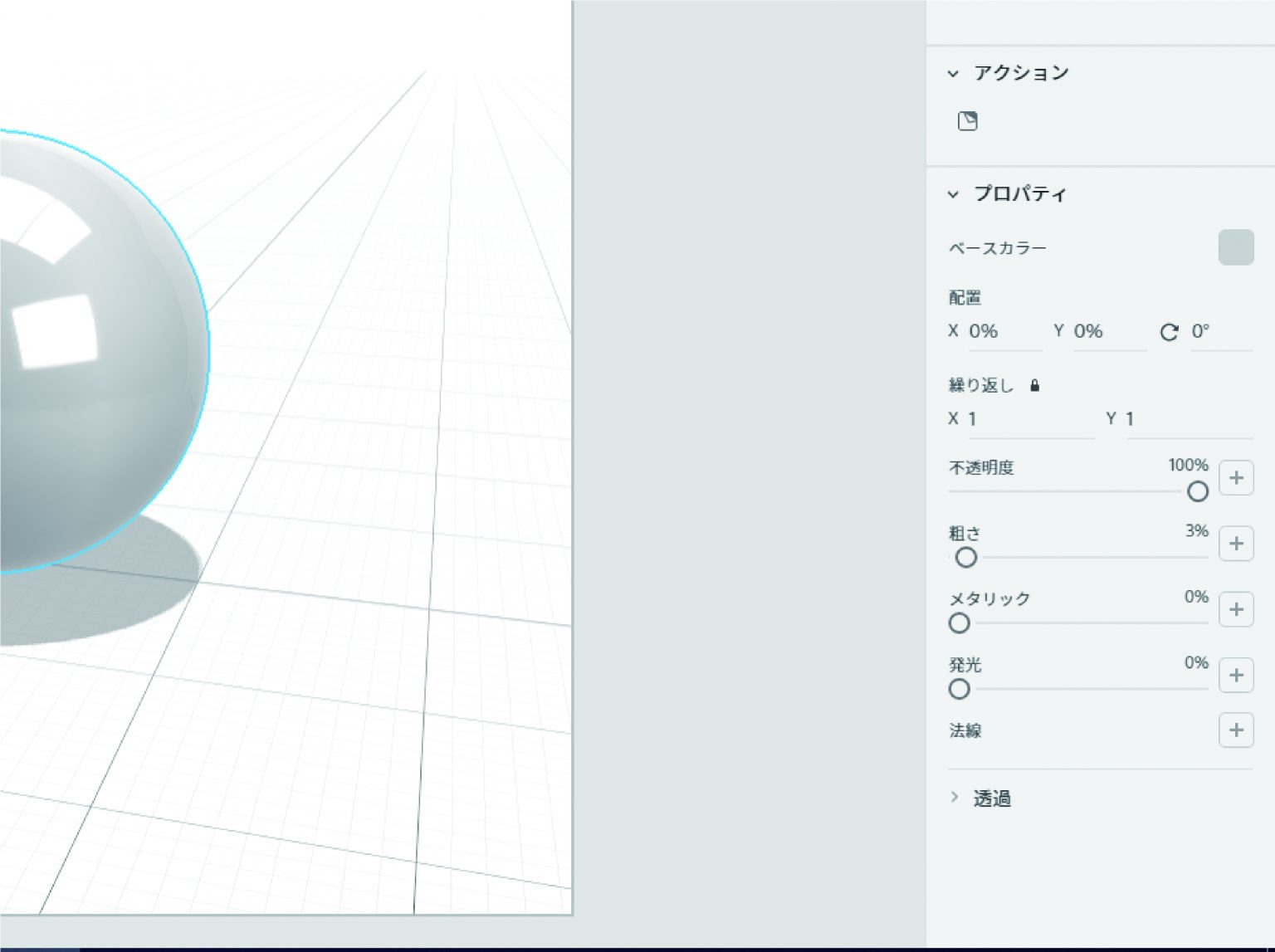Viewport: 1275px width, 952px height.
Task: Click the action icon under the アクション section
Action: tap(967, 120)
